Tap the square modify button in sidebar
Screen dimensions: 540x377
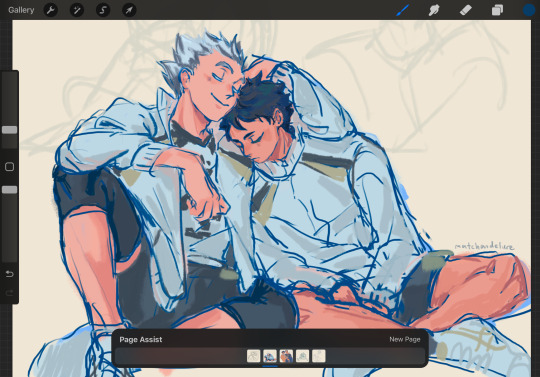pyautogui.click(x=9, y=167)
